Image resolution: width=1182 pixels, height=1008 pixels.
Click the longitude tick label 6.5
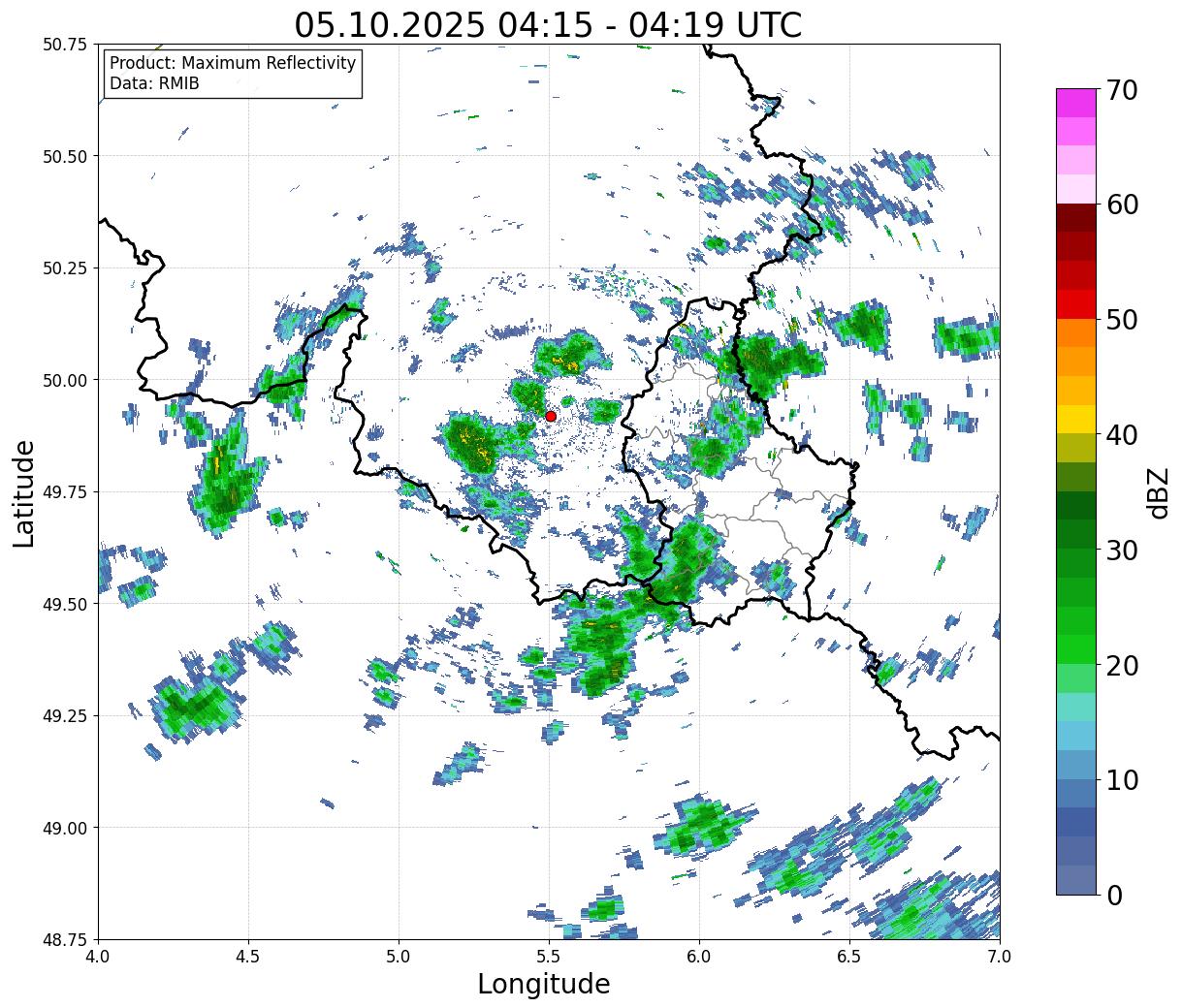pos(849,956)
